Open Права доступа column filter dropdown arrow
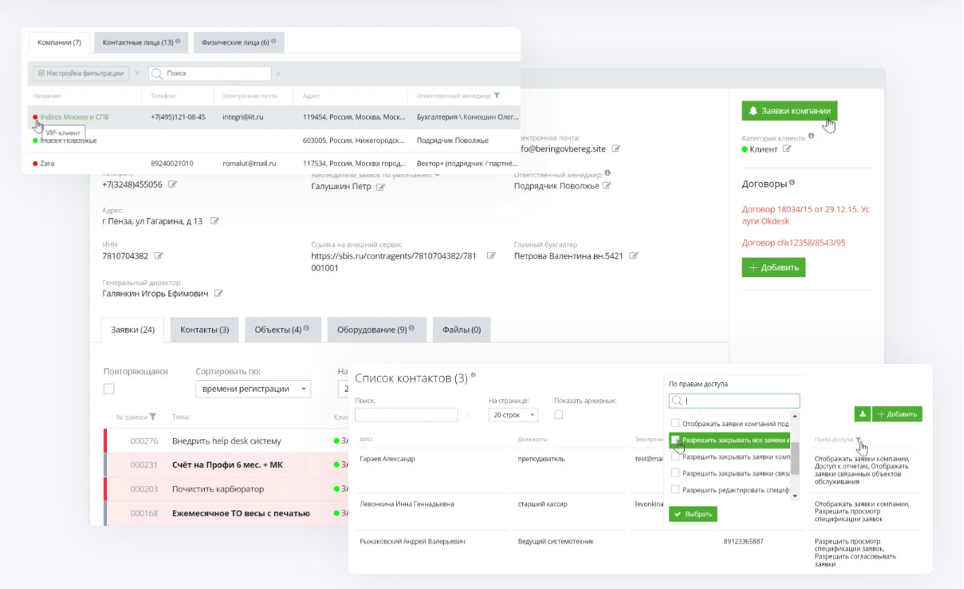964x589 pixels. [858, 440]
